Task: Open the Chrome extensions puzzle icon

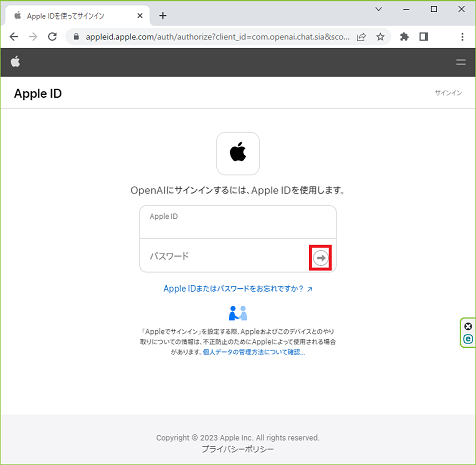Action: [x=404, y=37]
